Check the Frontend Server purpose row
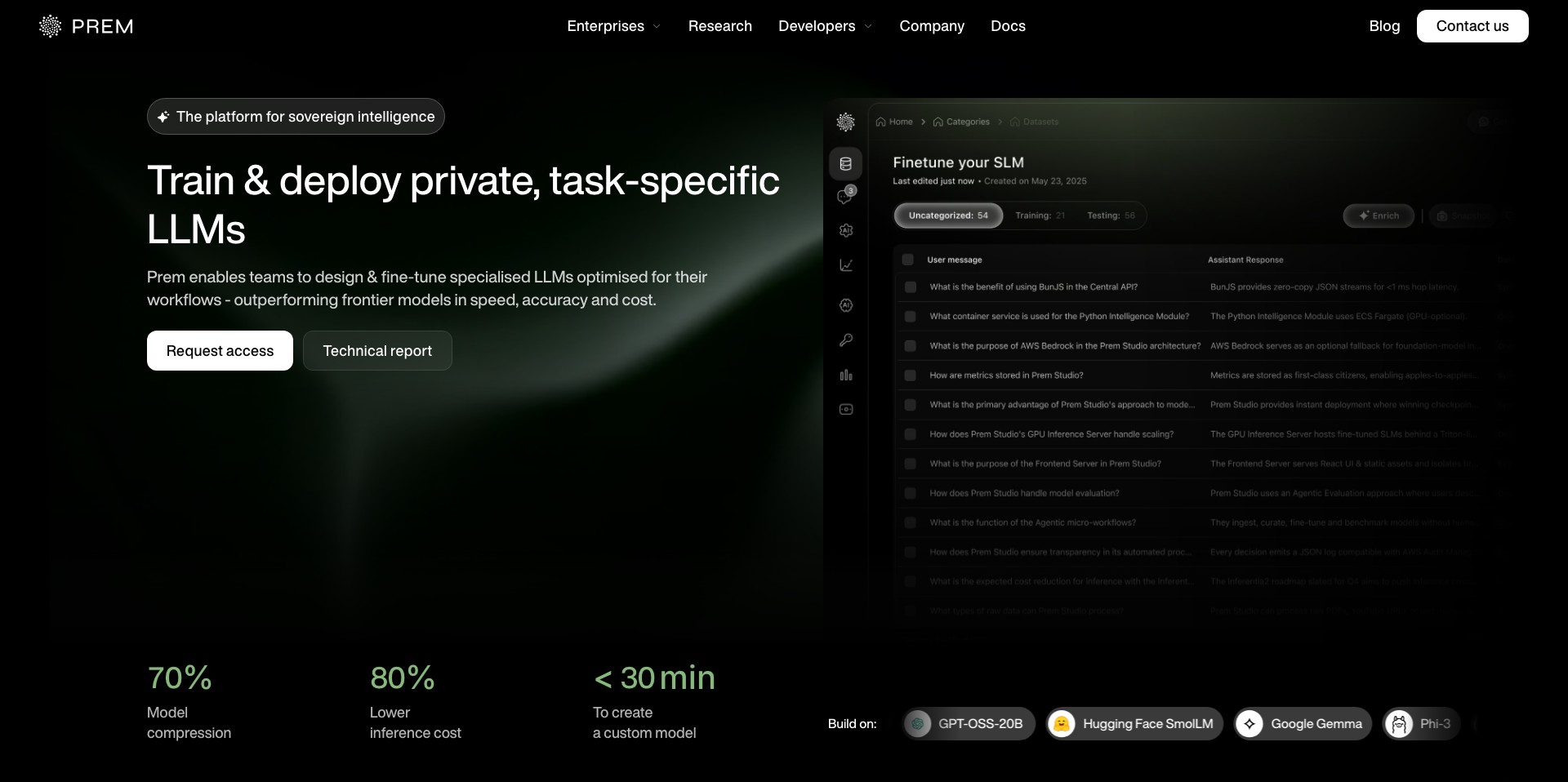1568x782 pixels. (x=910, y=464)
